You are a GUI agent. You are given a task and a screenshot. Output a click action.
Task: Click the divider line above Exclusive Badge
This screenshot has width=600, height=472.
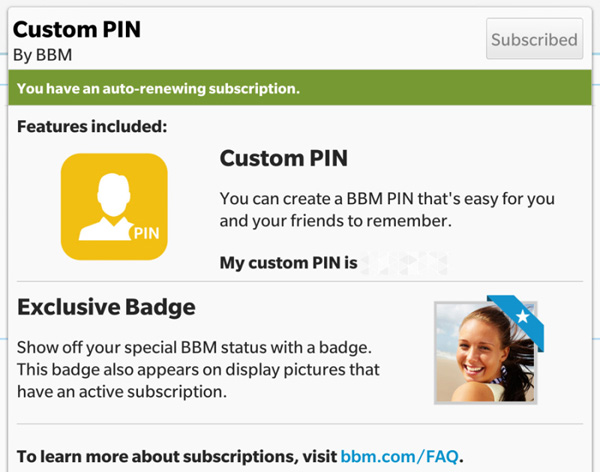300,283
